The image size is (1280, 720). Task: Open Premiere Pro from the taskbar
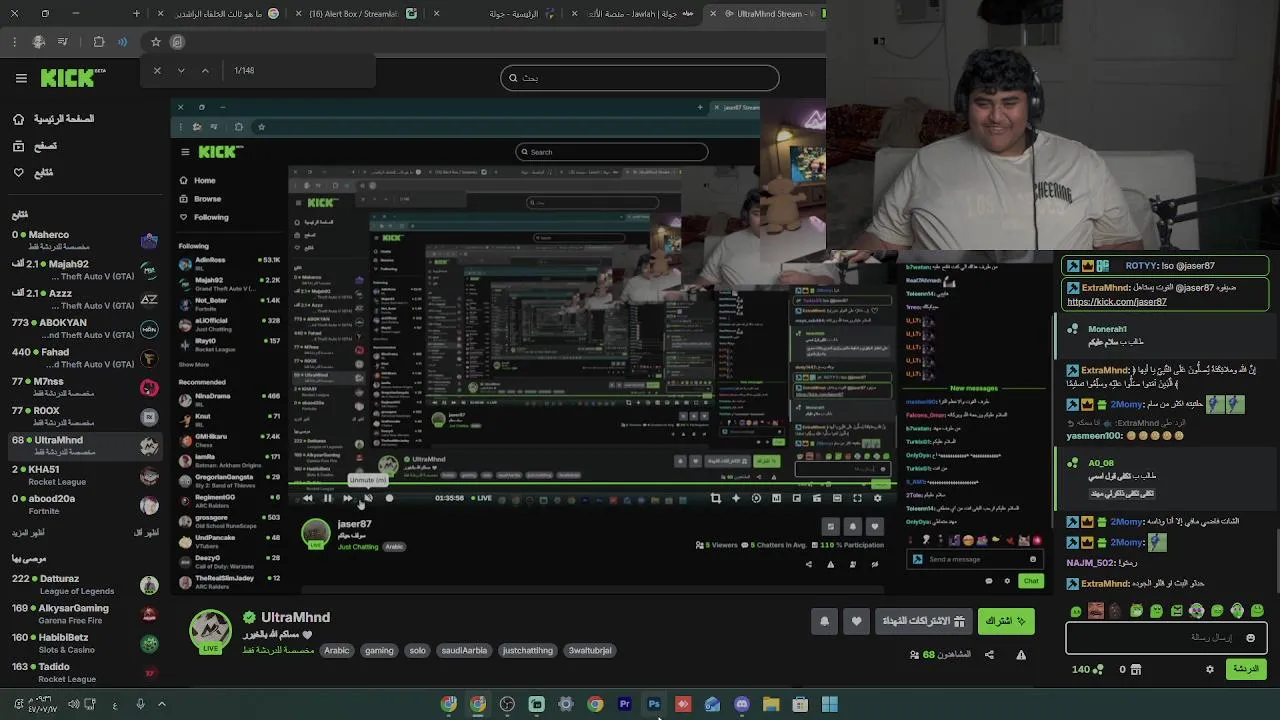click(x=624, y=705)
